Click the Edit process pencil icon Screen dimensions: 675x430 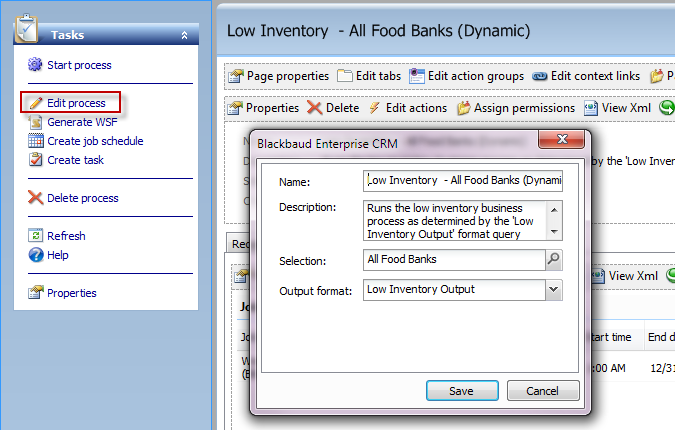click(36, 103)
